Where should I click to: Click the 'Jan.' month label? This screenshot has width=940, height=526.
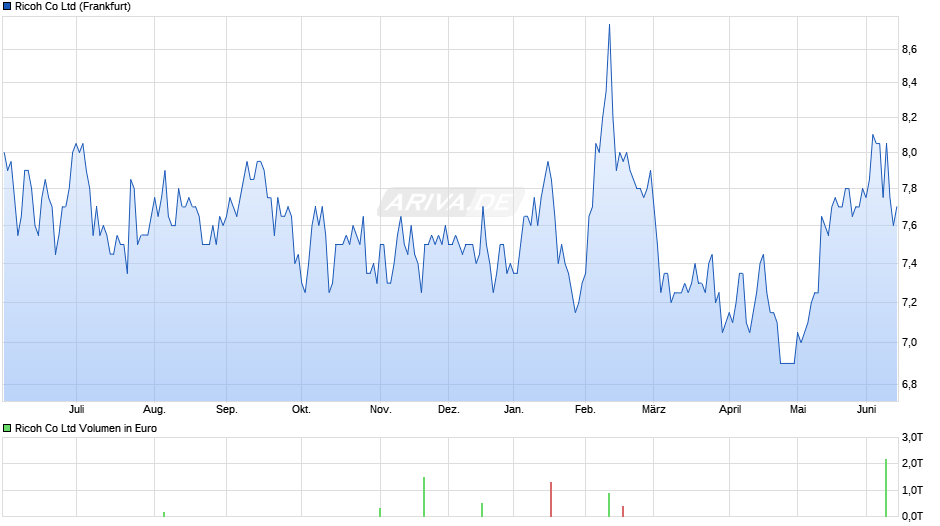[513, 409]
